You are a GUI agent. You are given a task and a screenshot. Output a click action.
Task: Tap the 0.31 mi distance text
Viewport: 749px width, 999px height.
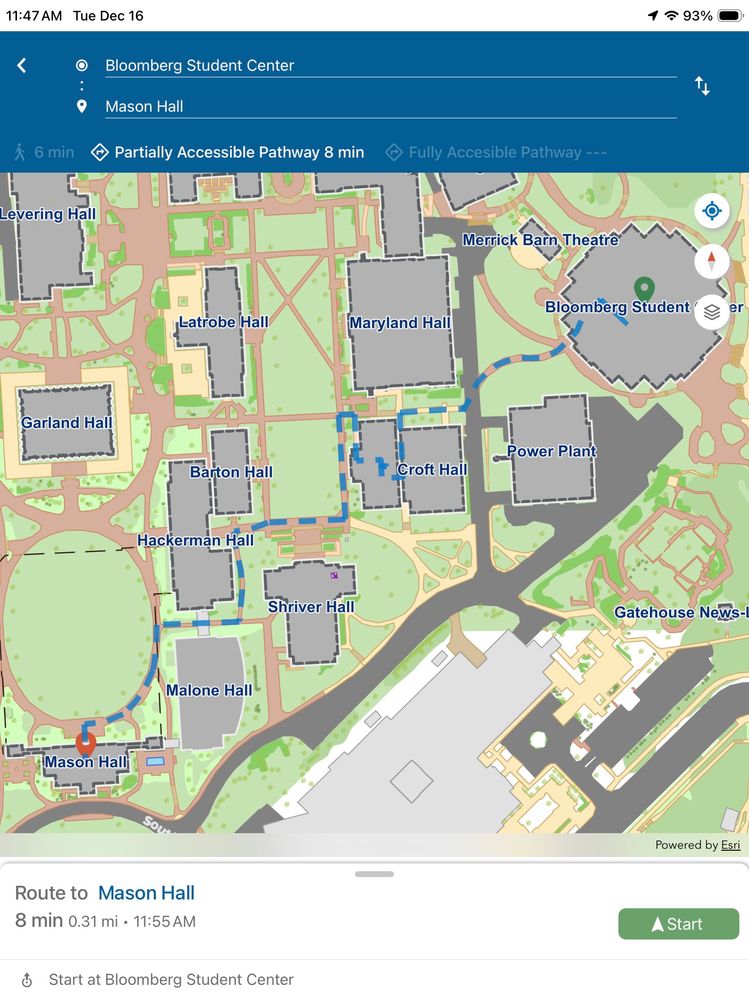[x=93, y=921]
